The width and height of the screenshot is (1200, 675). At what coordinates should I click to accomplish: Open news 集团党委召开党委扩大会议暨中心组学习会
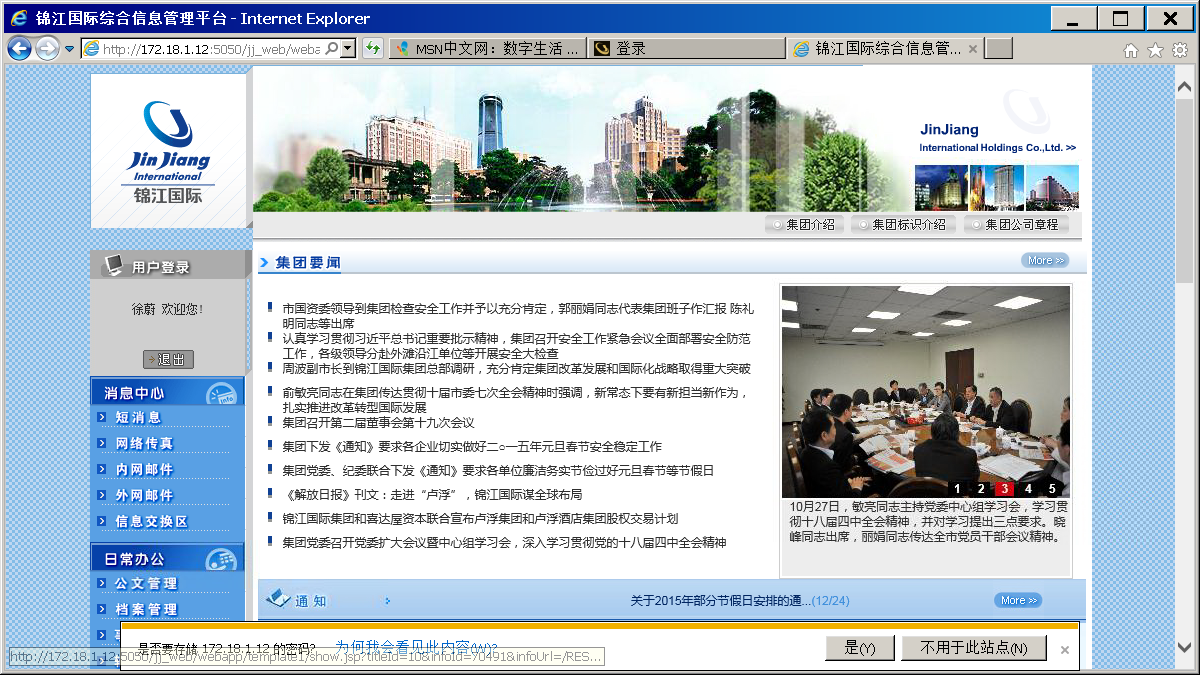click(504, 542)
